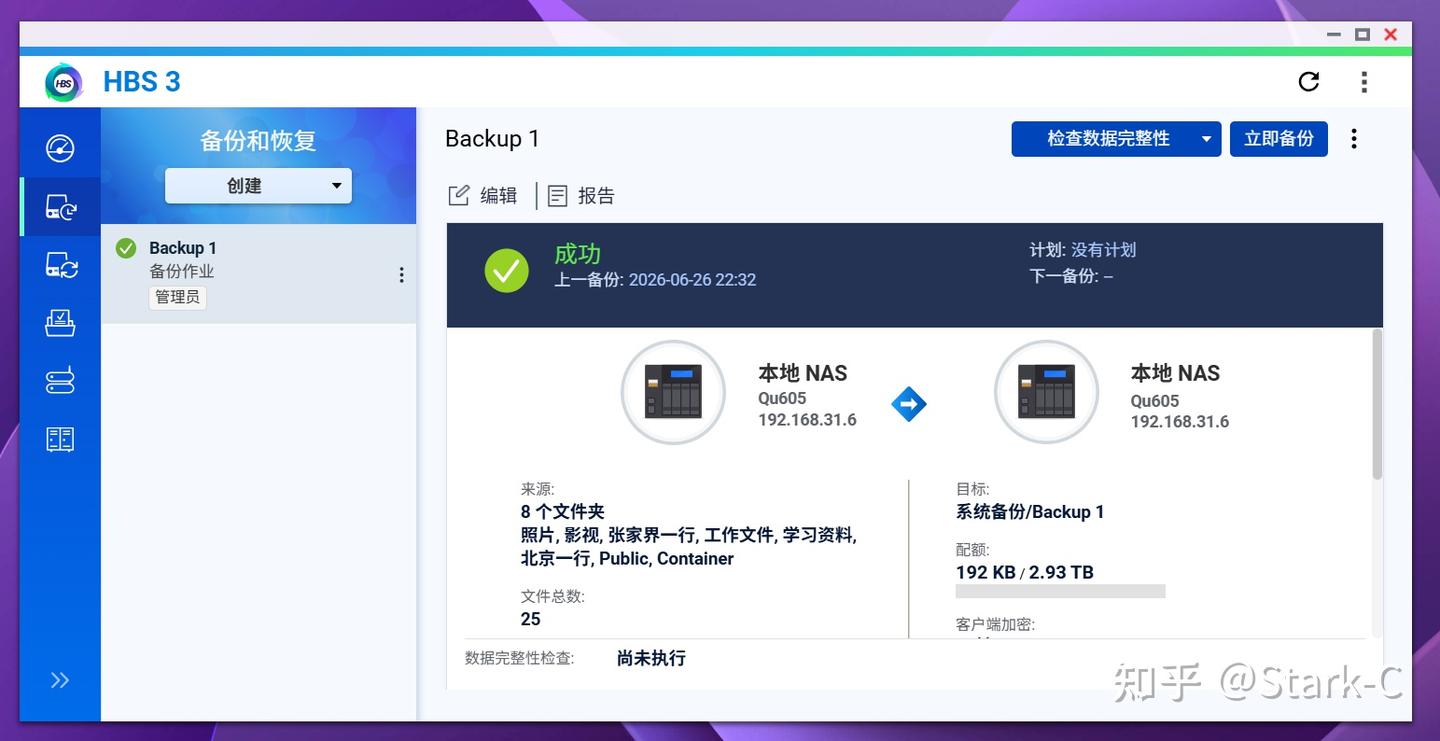Viewport: 1440px width, 741px height.
Task: Click the green success check on Backup 1 list item
Action: click(126, 248)
